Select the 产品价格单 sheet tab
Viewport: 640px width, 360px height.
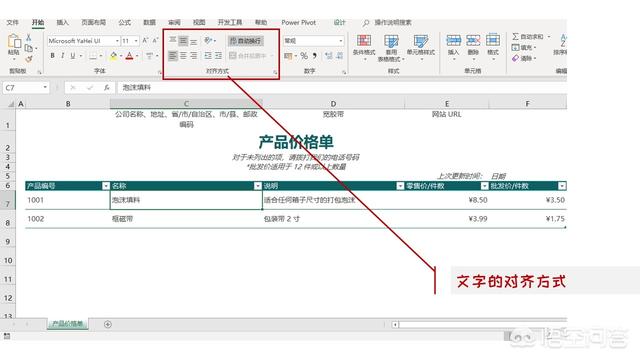68,324
